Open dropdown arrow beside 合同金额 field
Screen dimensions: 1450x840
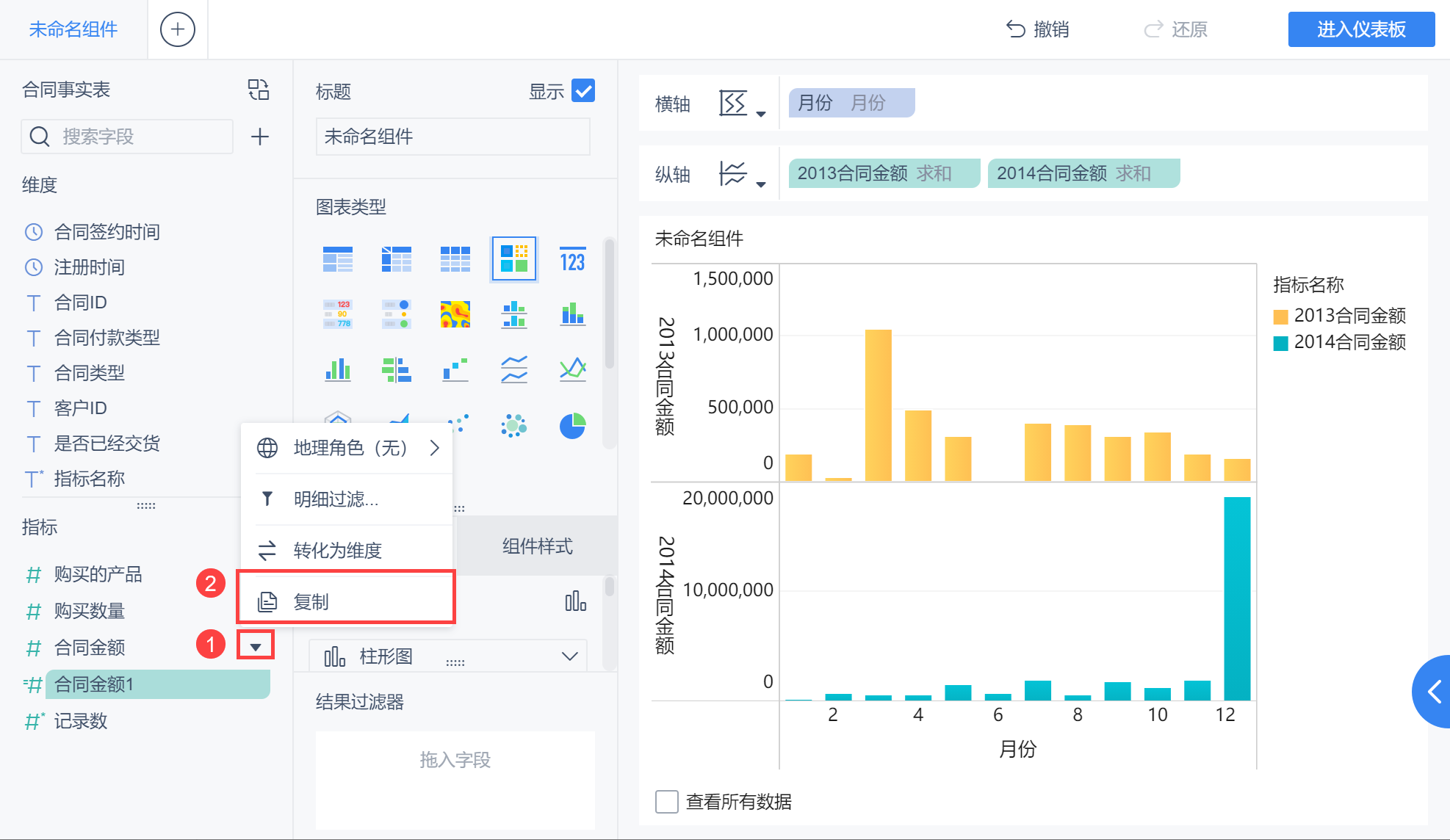click(256, 646)
